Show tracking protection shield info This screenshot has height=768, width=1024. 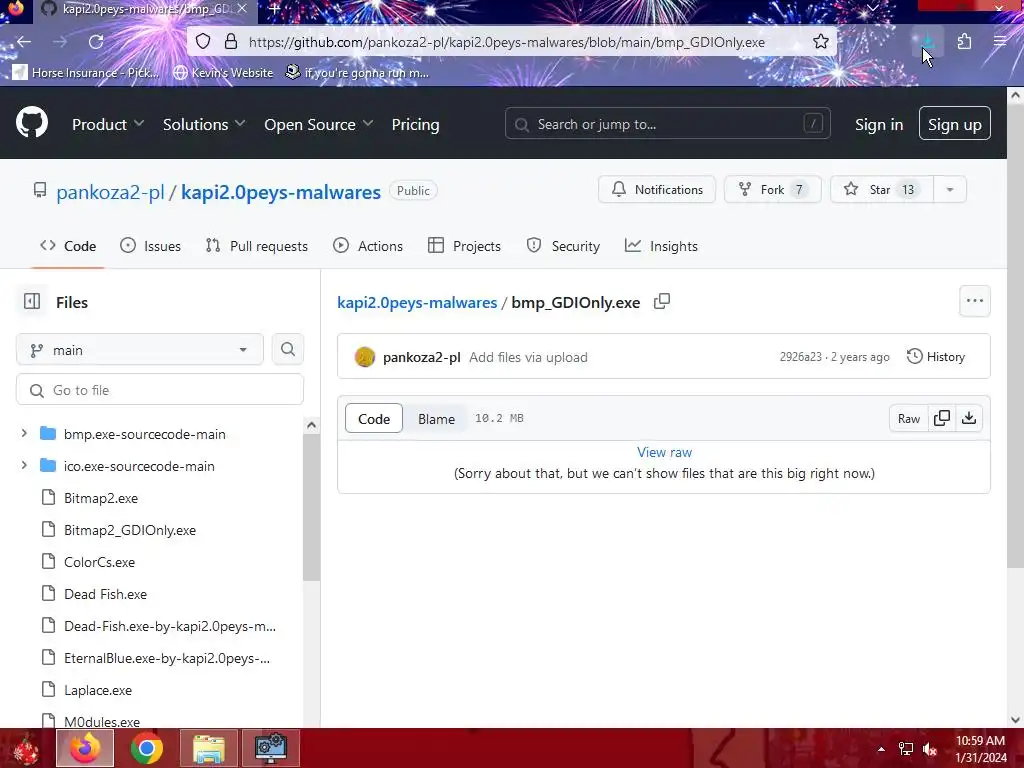(x=203, y=42)
